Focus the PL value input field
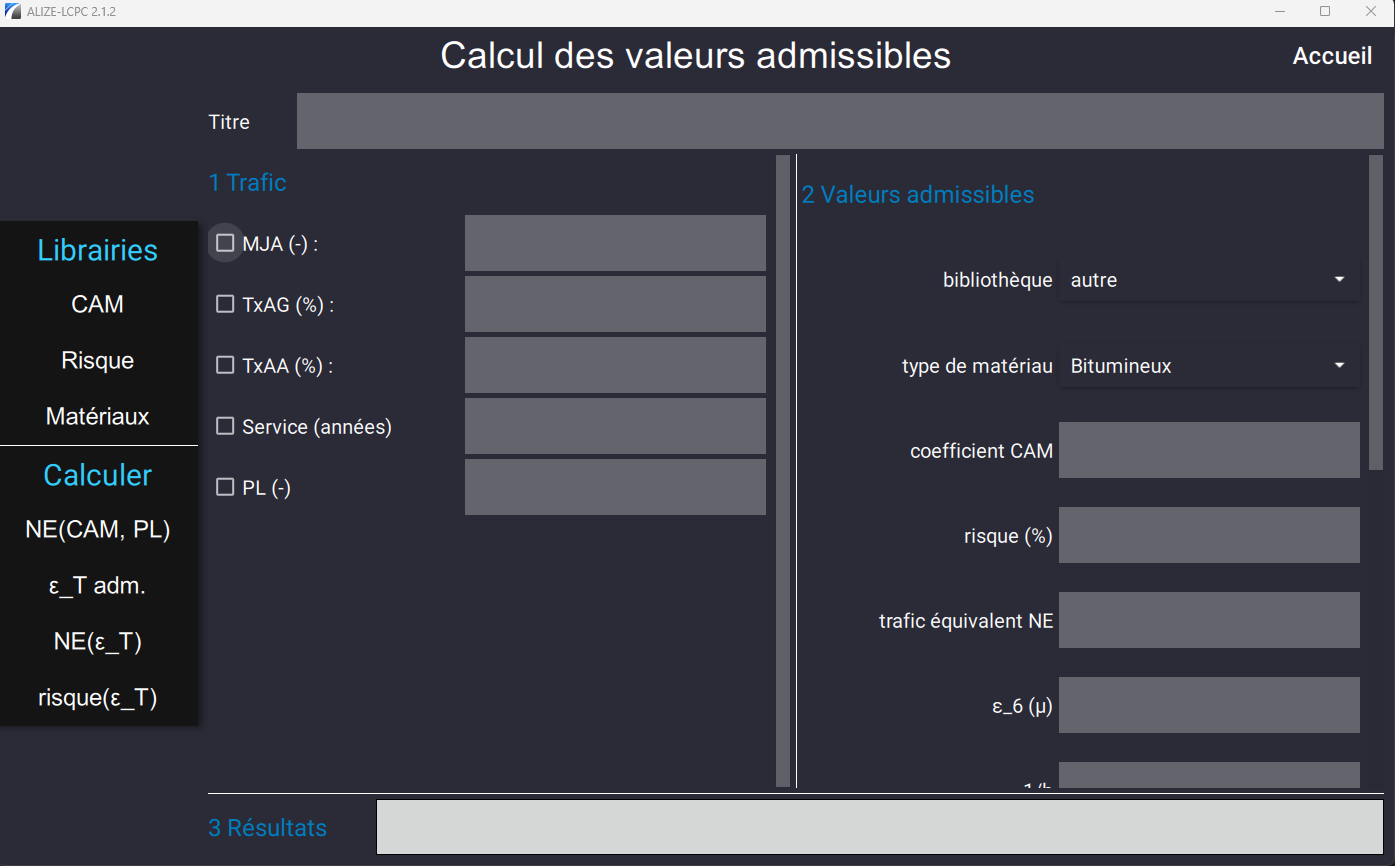1395x866 pixels. [615, 487]
